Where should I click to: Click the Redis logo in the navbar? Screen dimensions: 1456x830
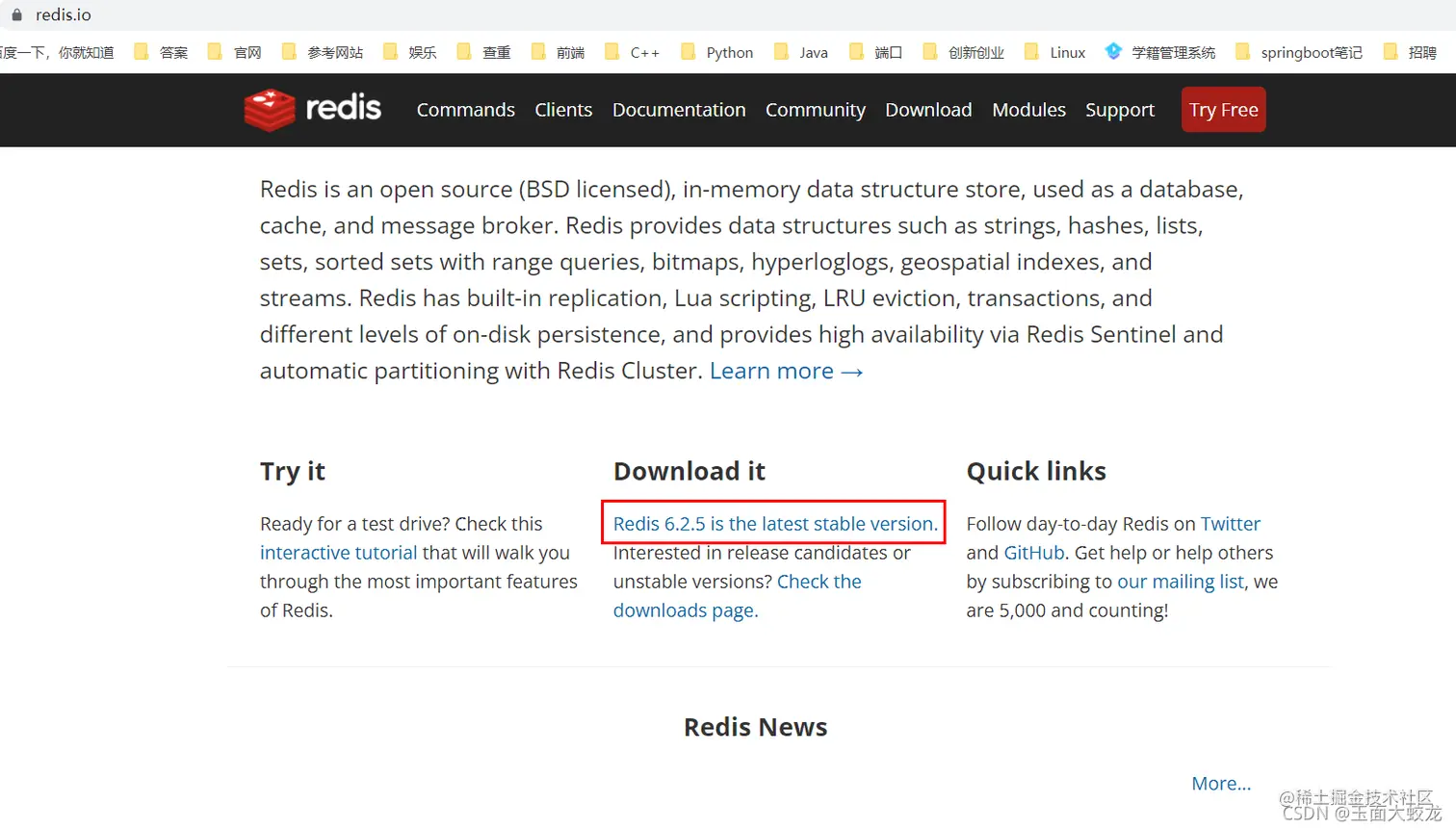point(313,109)
